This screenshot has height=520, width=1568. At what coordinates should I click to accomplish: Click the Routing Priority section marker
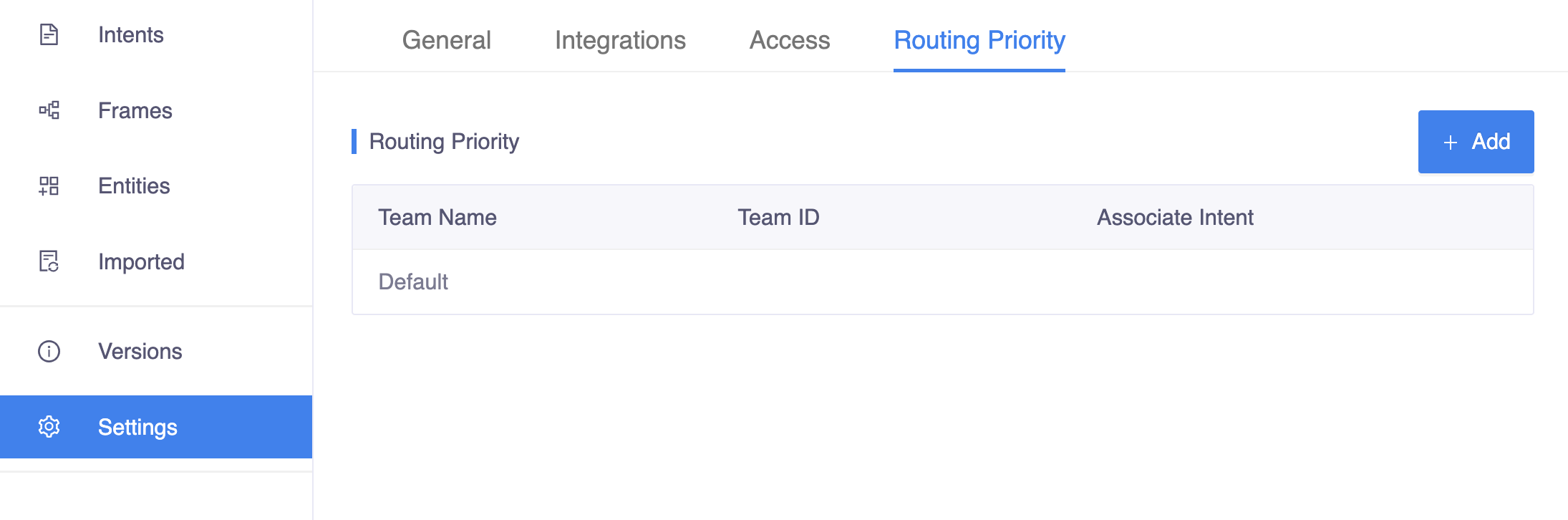tap(354, 142)
